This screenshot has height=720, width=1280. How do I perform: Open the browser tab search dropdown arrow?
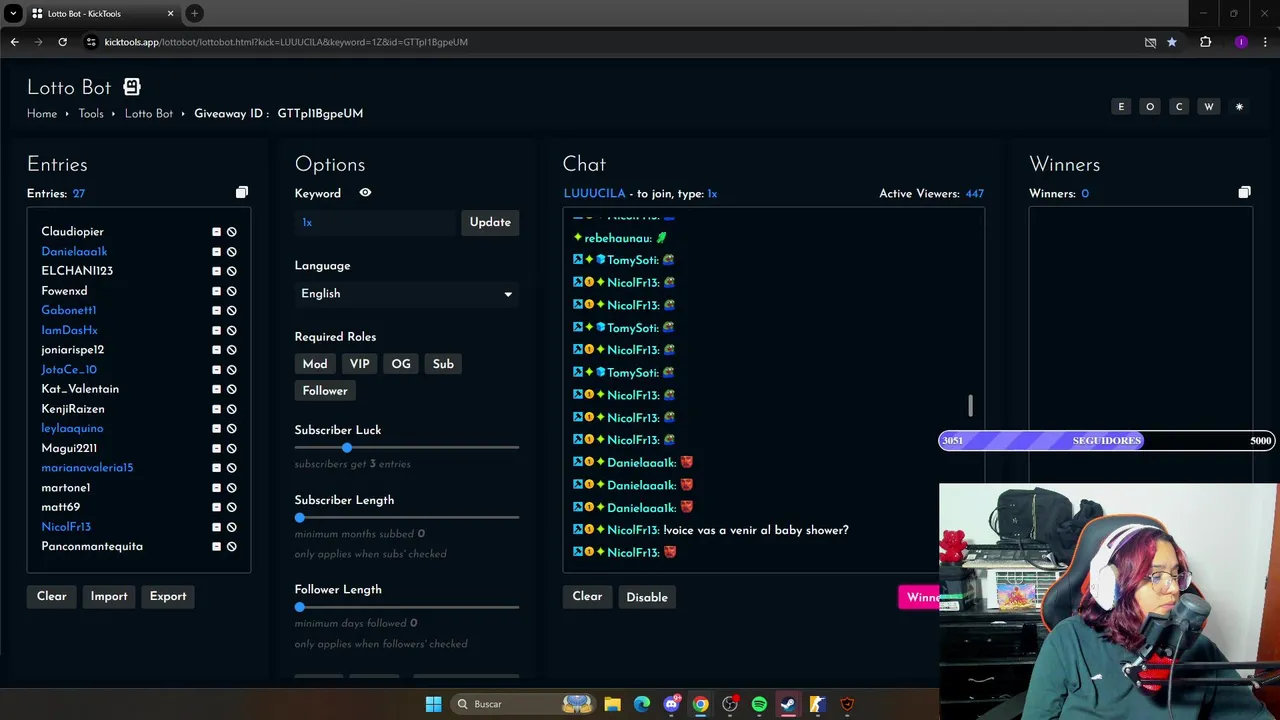[x=13, y=13]
